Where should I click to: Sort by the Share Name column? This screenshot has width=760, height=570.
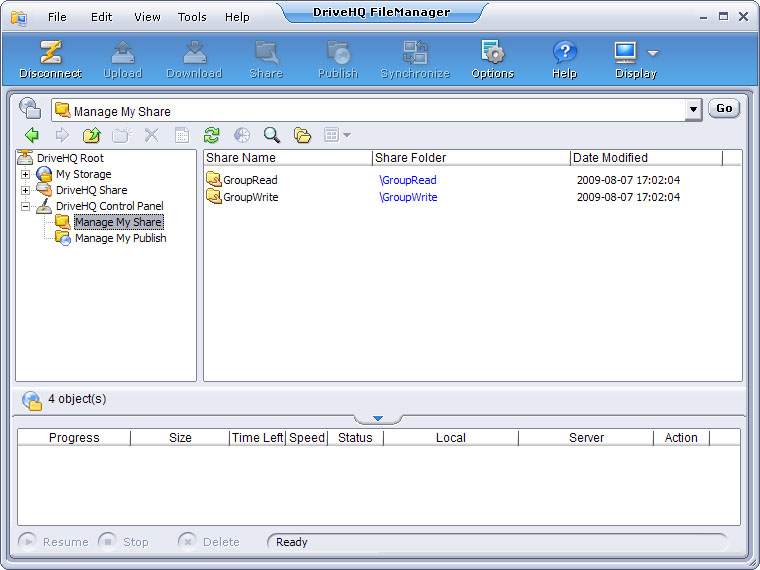coord(288,158)
